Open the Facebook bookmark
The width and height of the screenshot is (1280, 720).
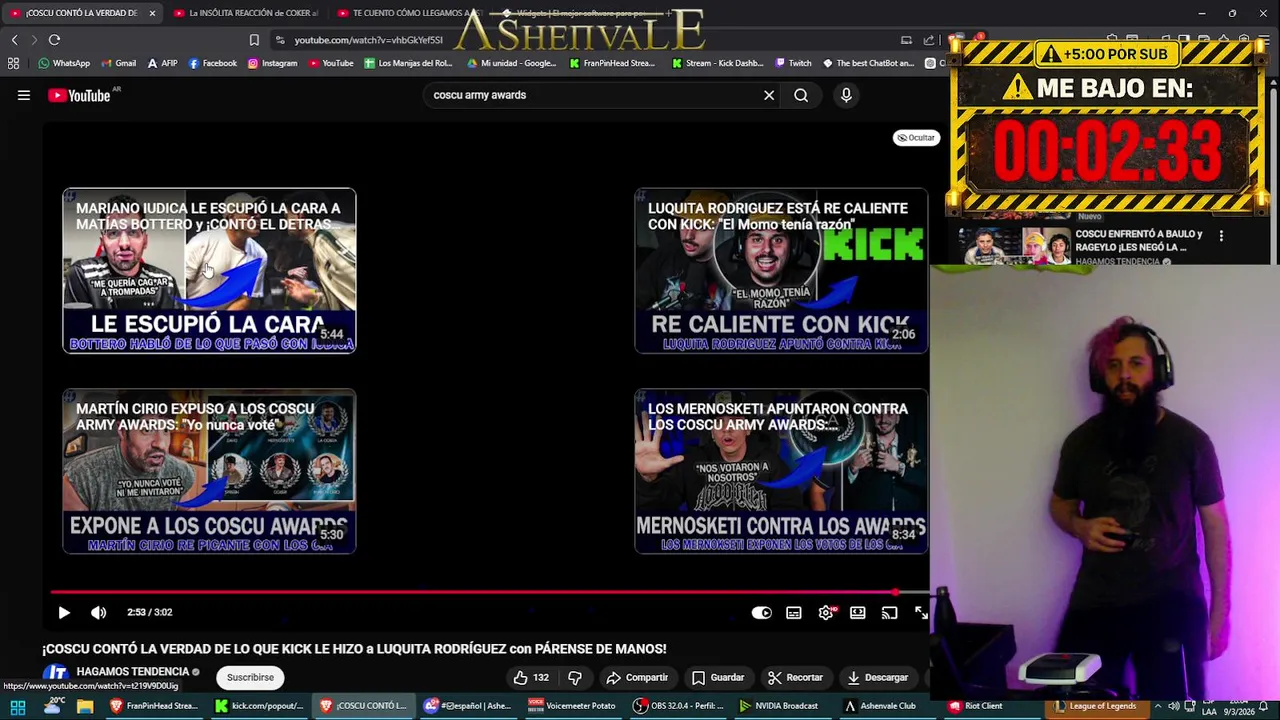(213, 63)
